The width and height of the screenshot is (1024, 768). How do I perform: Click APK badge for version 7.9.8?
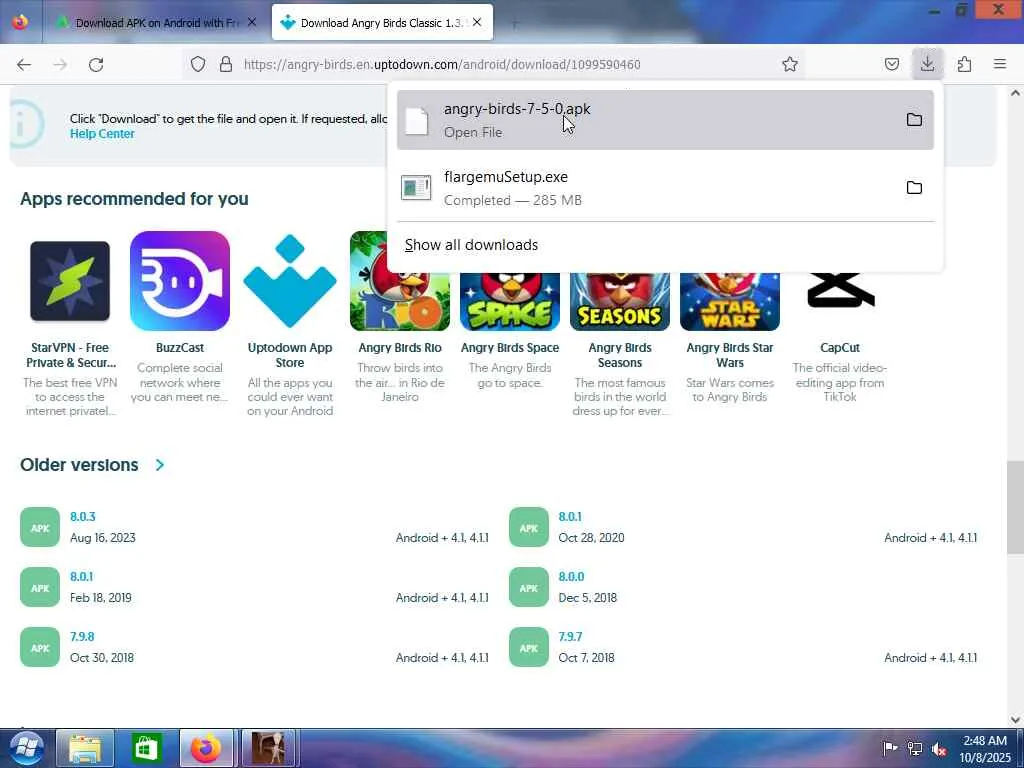coord(40,647)
